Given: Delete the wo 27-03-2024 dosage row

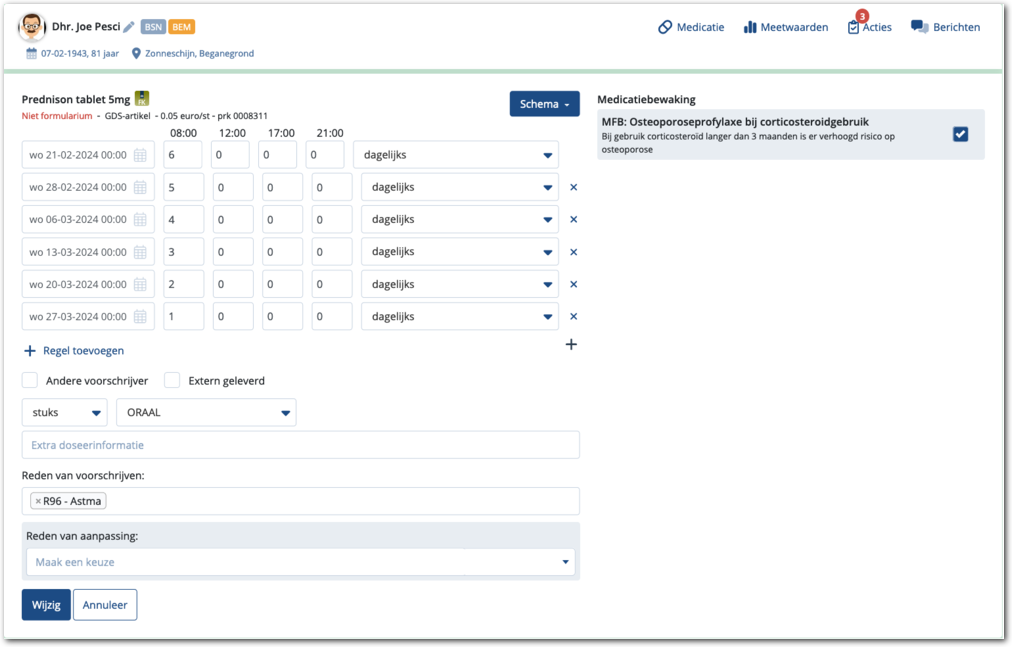Looking at the screenshot, I should coord(573,317).
